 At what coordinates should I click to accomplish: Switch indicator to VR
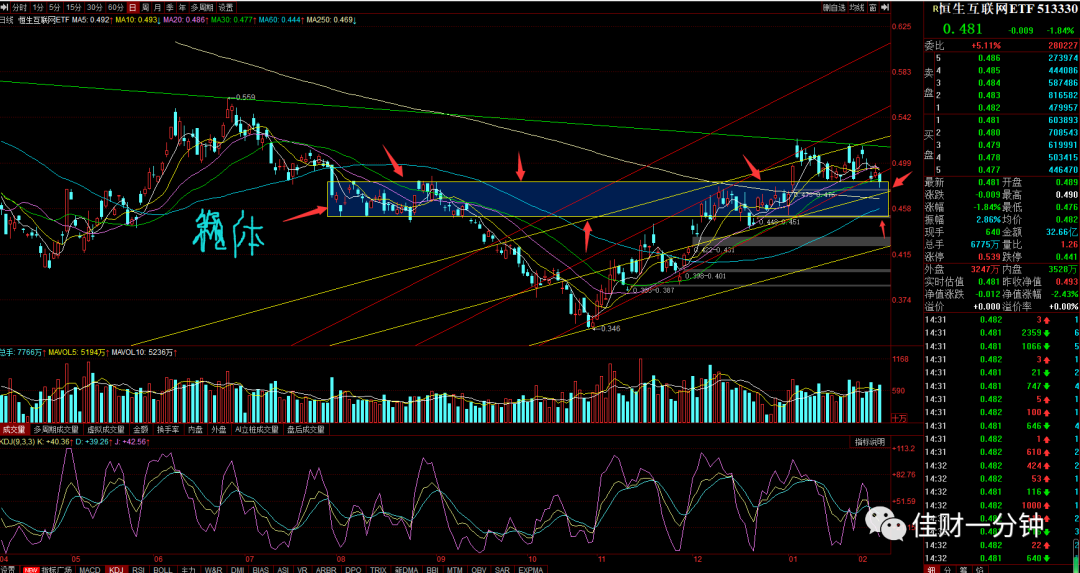[302, 570]
